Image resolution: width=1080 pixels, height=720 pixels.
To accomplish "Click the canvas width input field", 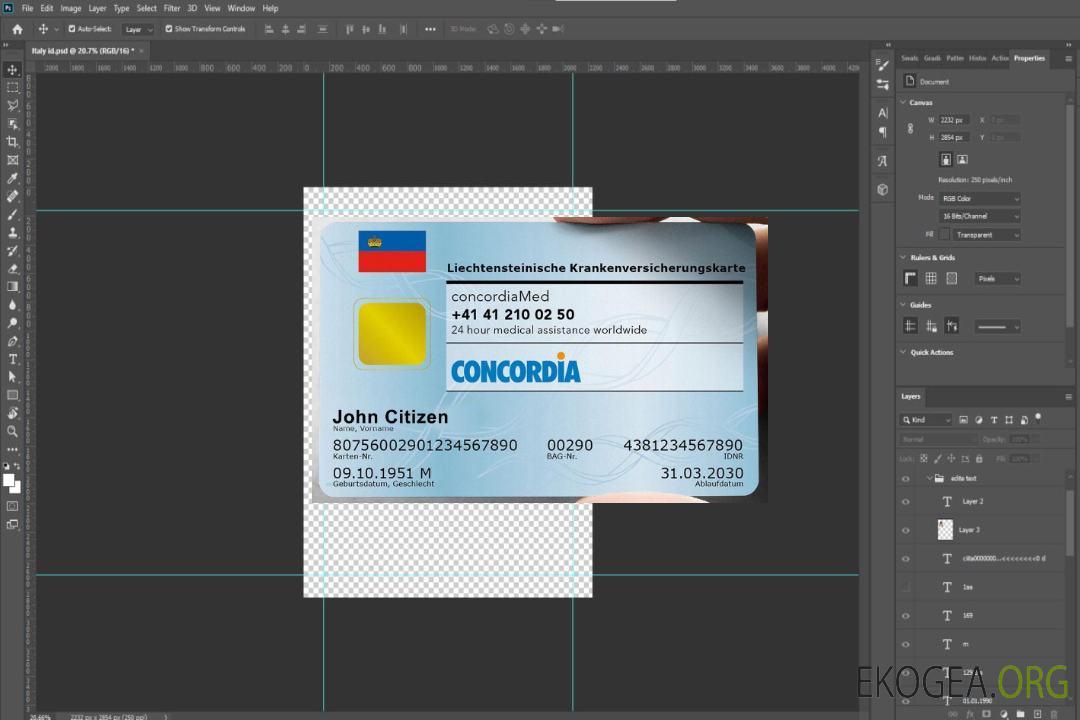I will 953,120.
